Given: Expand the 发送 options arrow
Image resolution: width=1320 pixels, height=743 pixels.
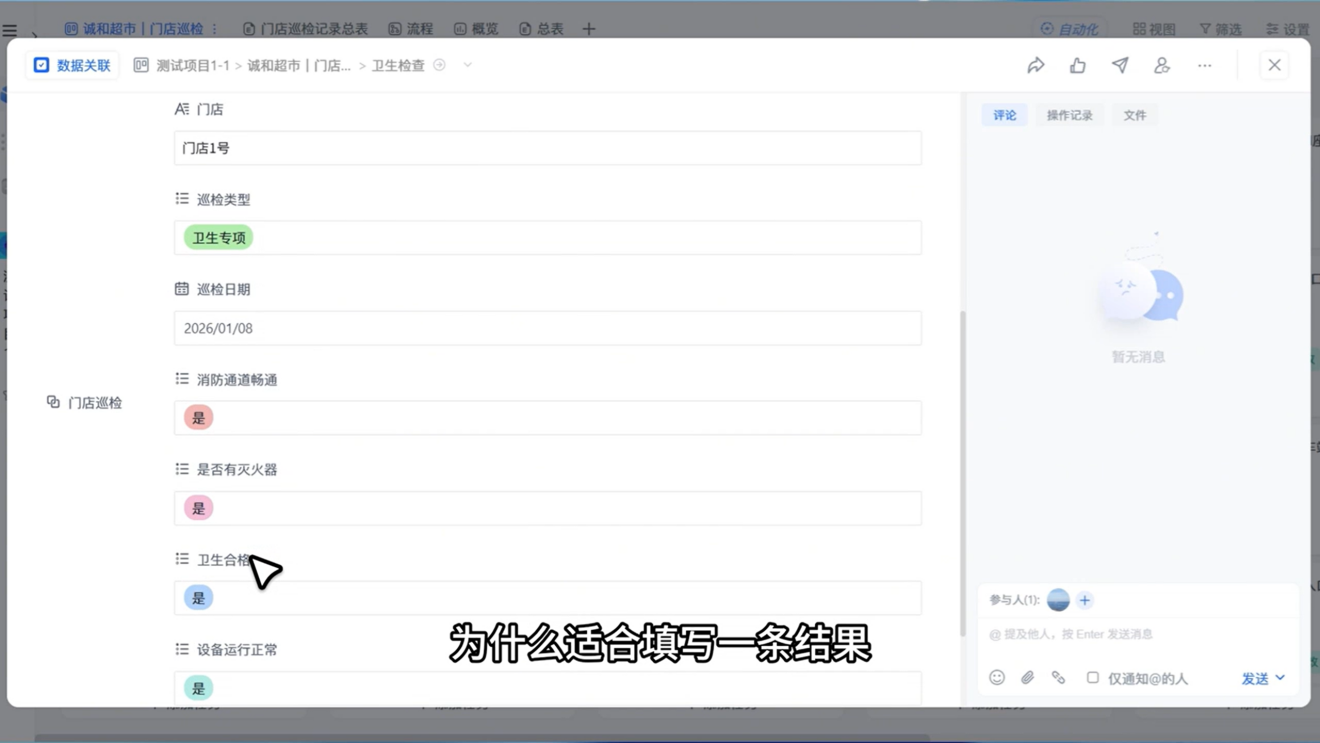Looking at the screenshot, I should [1280, 678].
